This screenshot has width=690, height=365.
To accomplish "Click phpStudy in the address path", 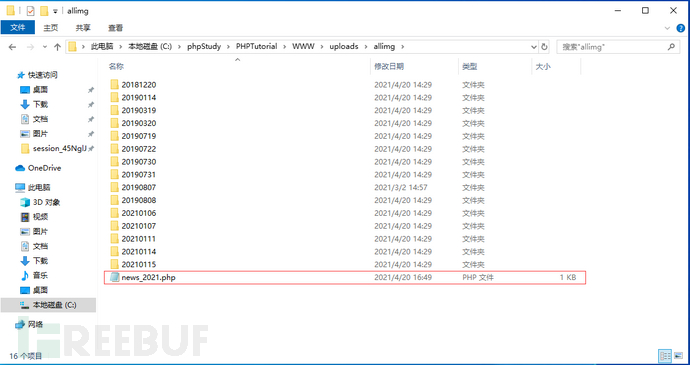I will tap(204, 46).
